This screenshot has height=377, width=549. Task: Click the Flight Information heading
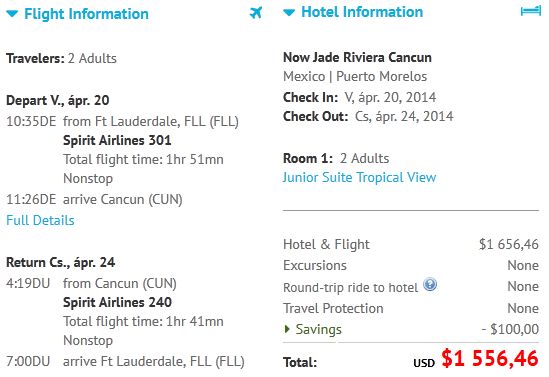(86, 14)
